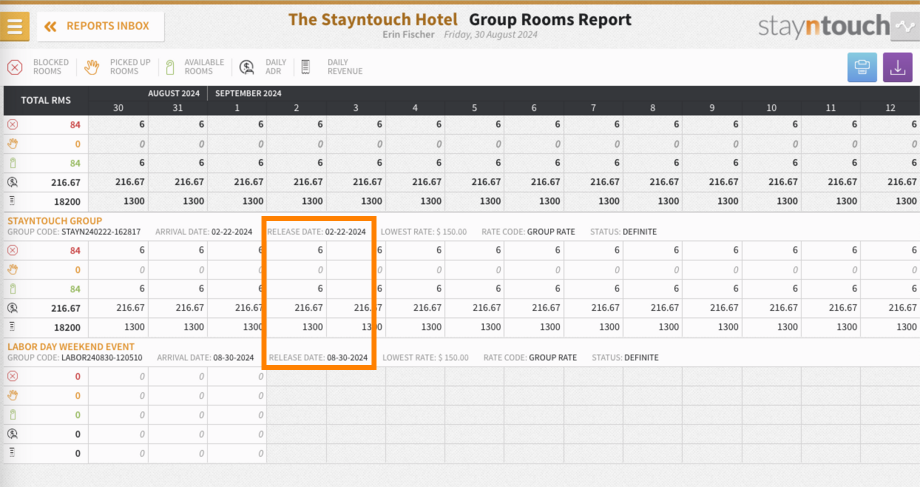920x487 pixels.
Task: Click report date Friday, 30 August 2024
Action: point(491,35)
